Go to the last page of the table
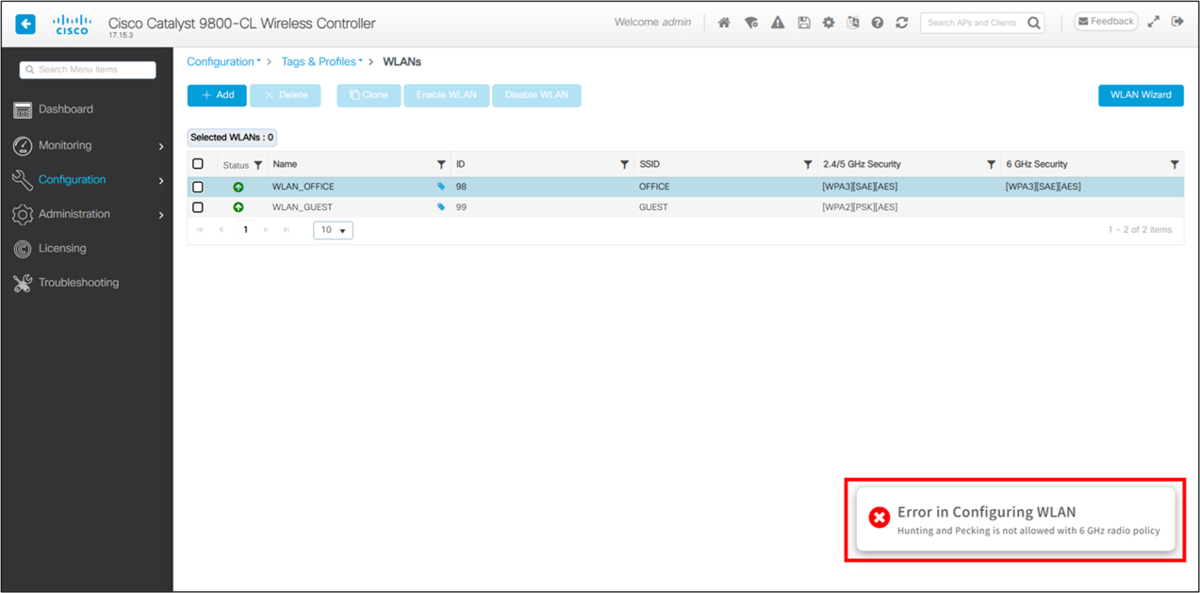 [x=288, y=230]
